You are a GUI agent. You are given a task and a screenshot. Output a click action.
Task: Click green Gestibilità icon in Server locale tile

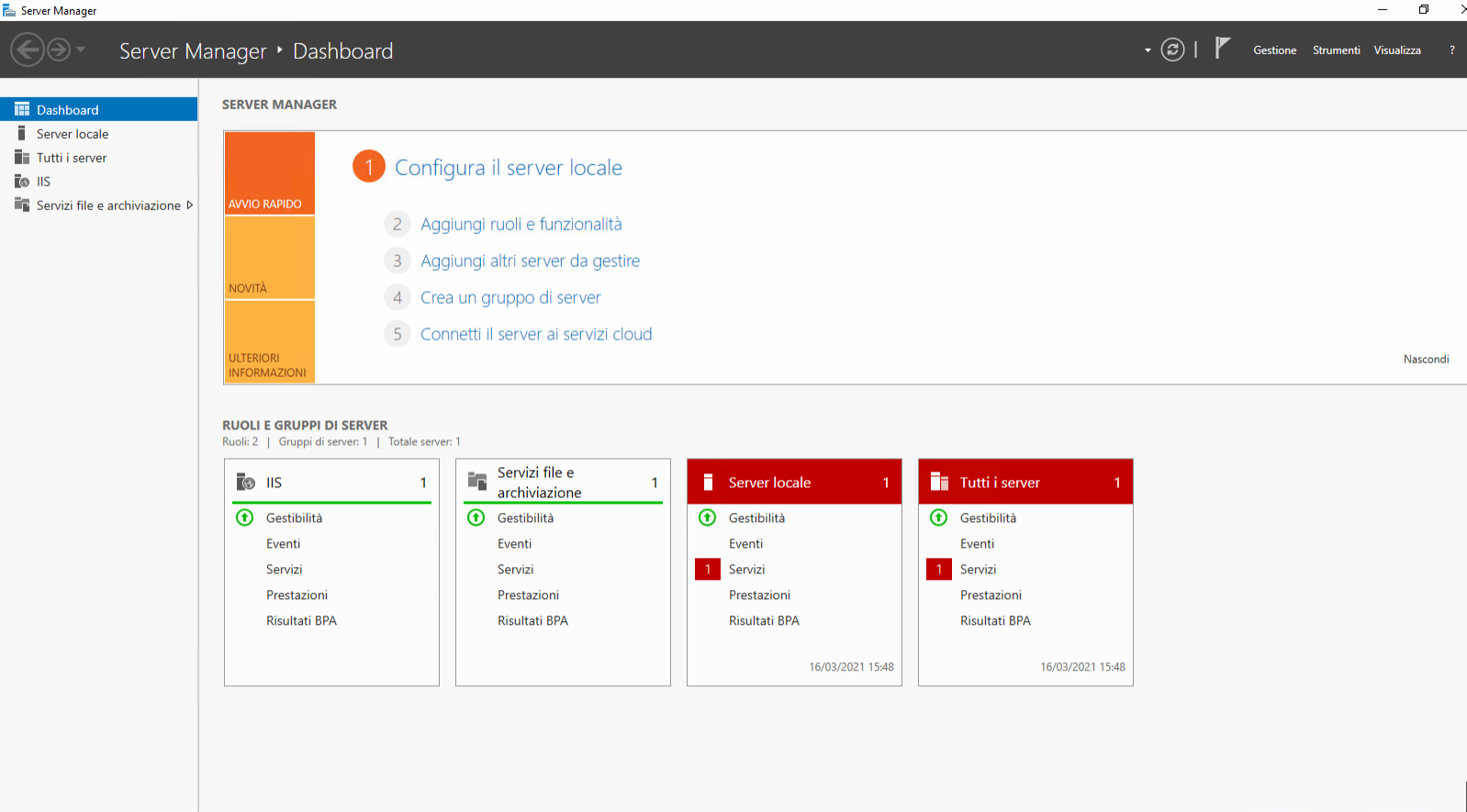pos(708,517)
